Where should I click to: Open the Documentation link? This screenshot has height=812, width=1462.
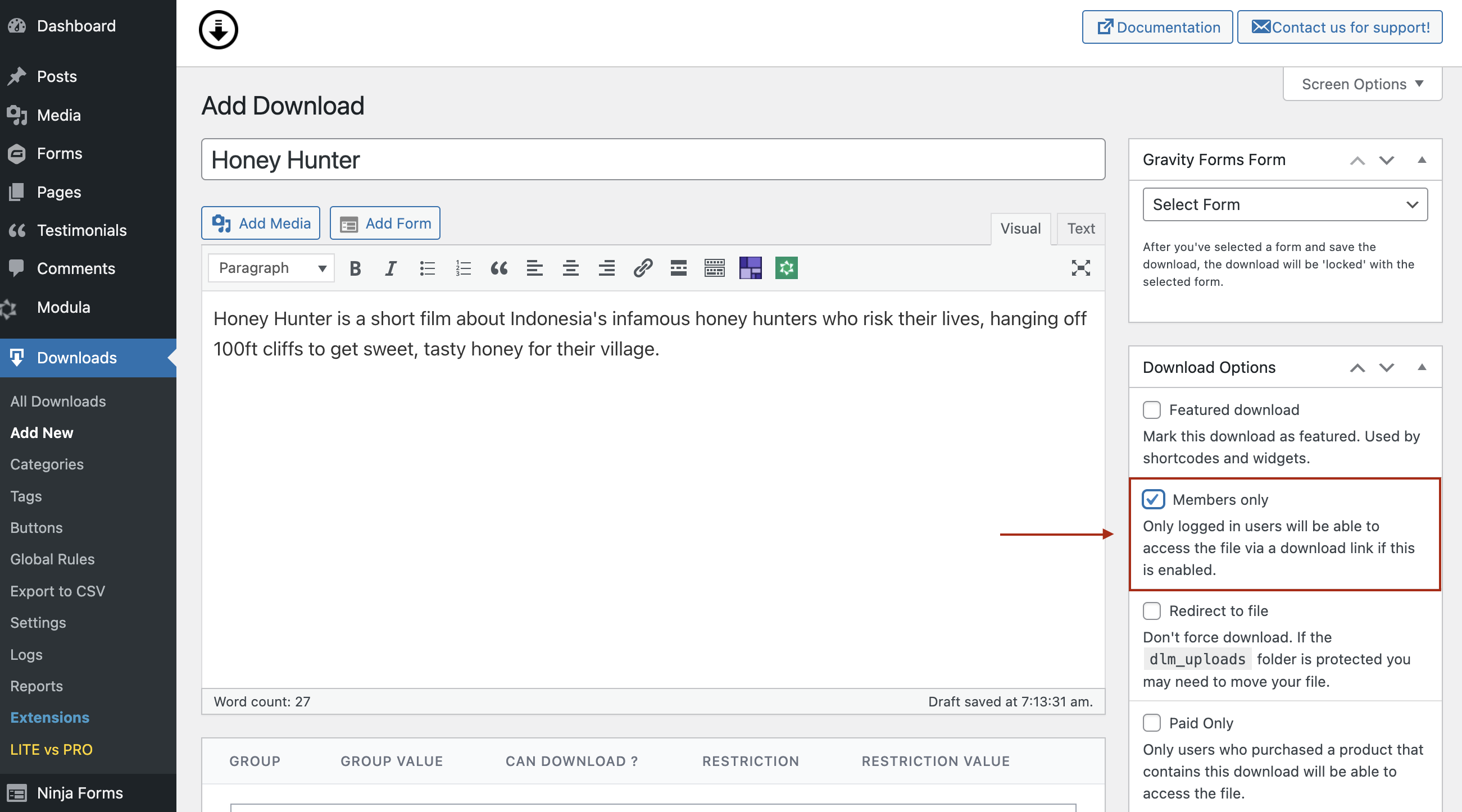[x=1157, y=26]
